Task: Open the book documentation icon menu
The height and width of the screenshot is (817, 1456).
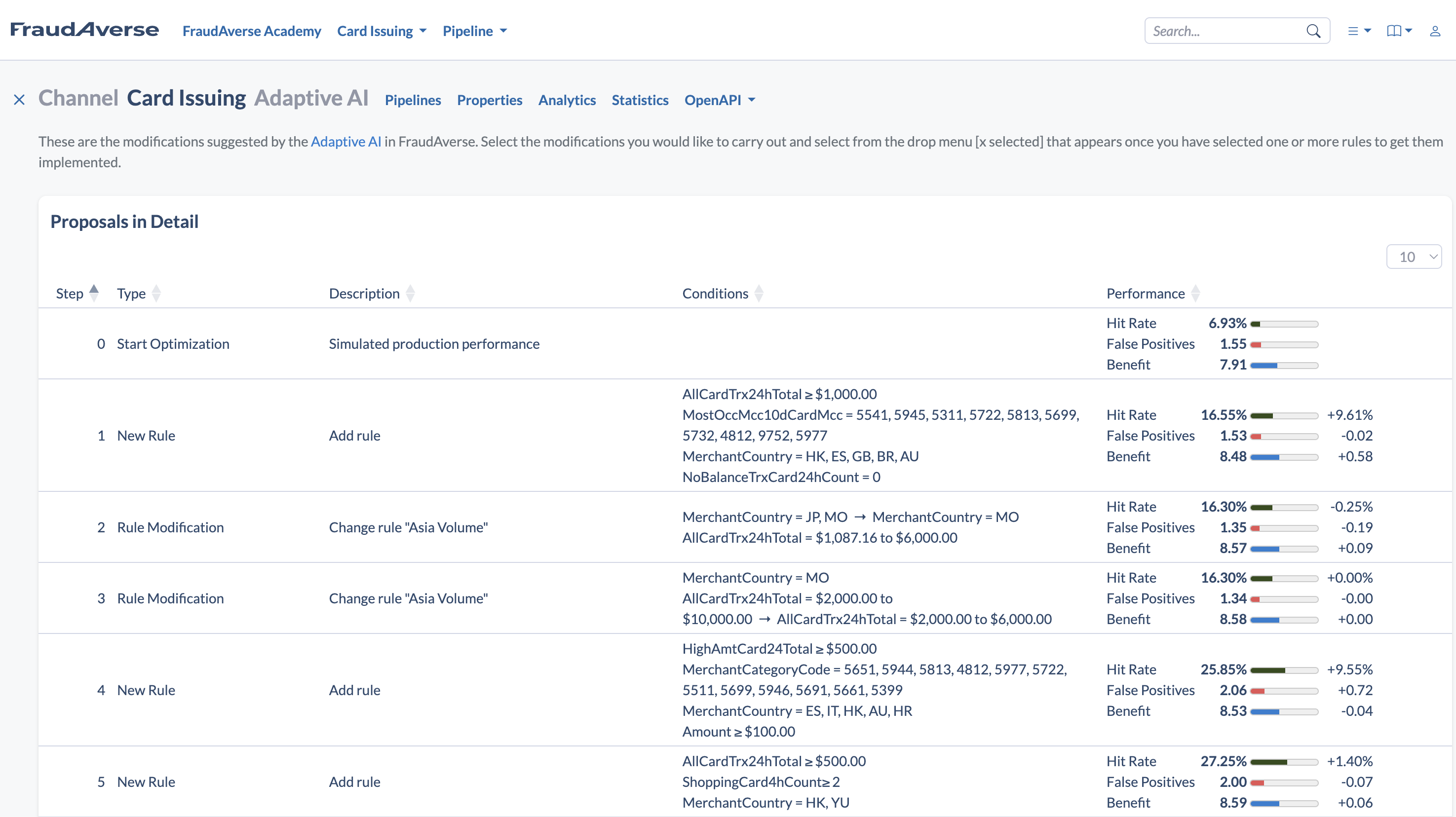Action: pos(1399,31)
